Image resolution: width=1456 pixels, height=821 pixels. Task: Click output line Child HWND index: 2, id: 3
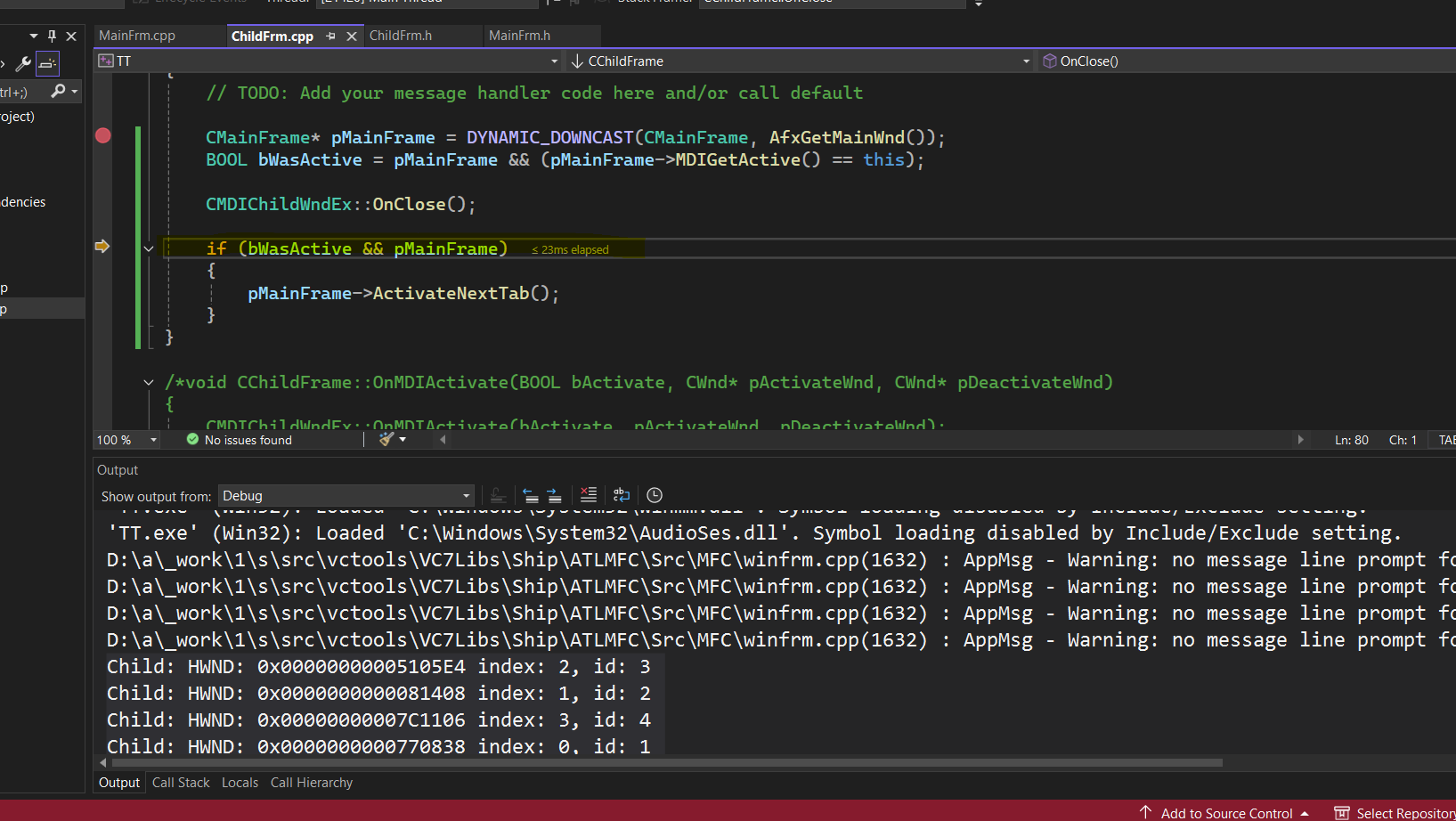point(378,666)
